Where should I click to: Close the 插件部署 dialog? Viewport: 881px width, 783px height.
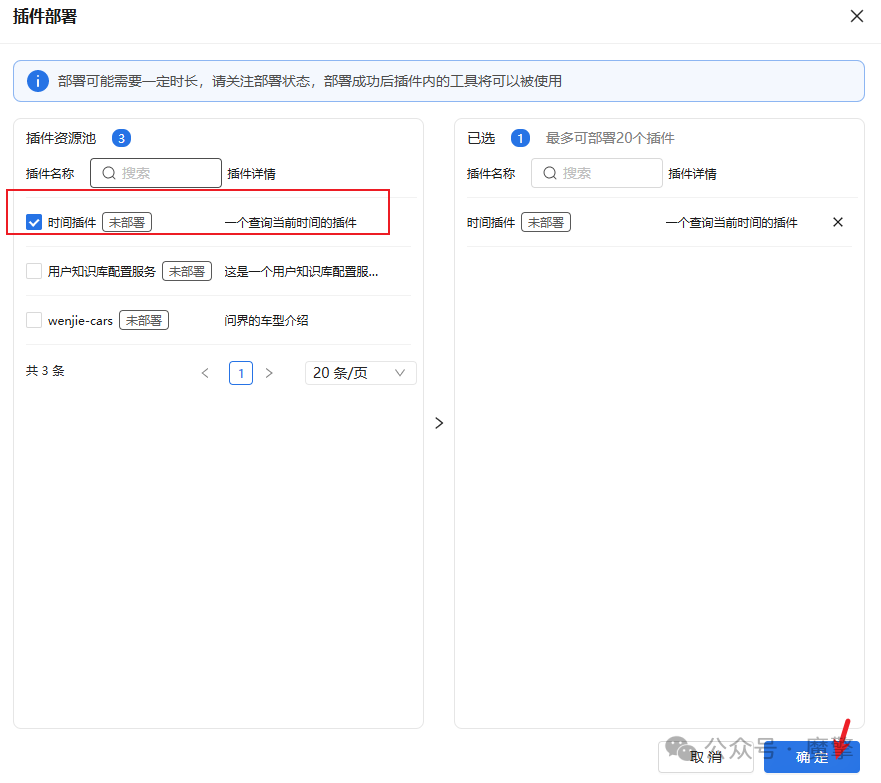coord(856,16)
